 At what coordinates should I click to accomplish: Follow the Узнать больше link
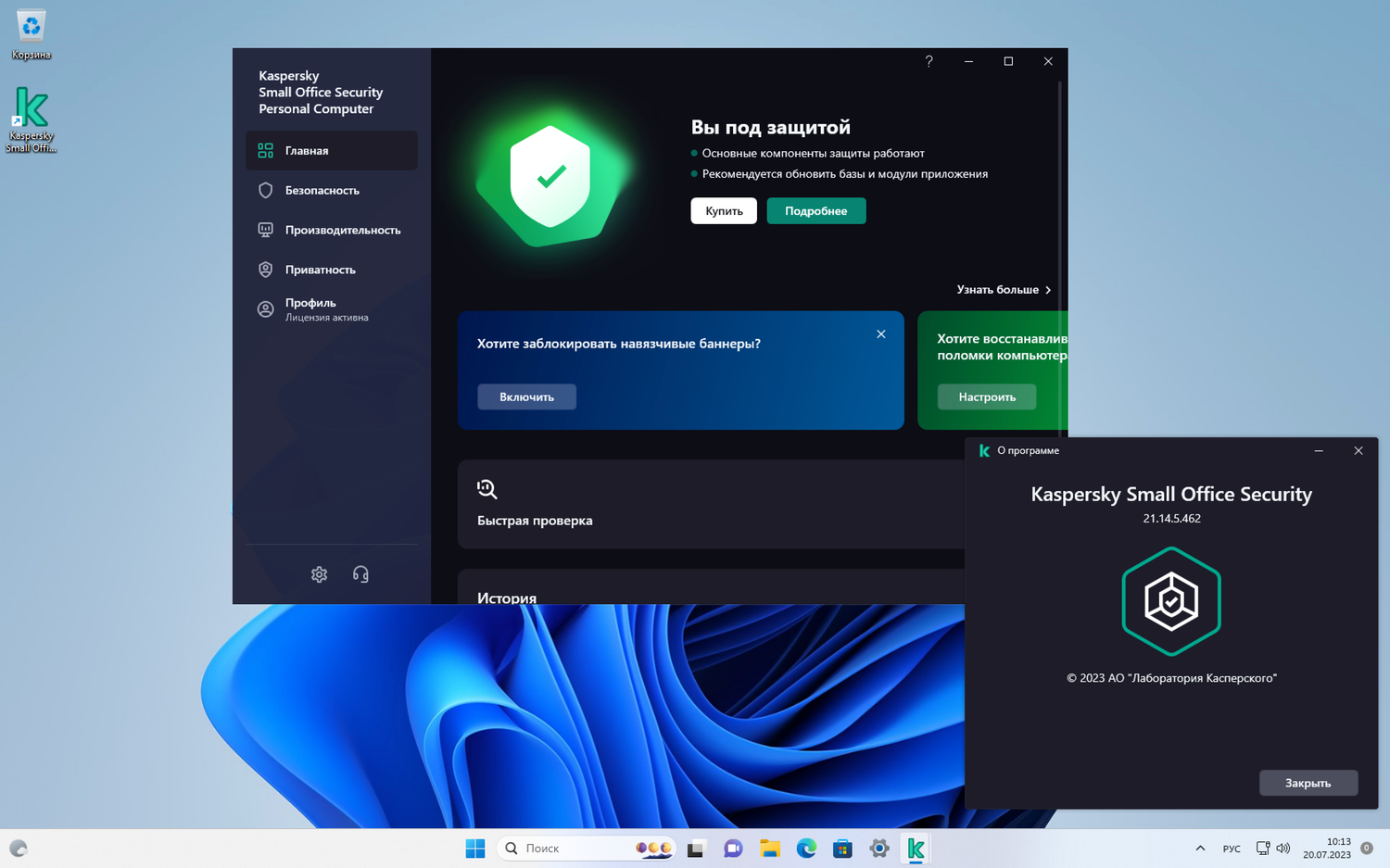(1004, 290)
